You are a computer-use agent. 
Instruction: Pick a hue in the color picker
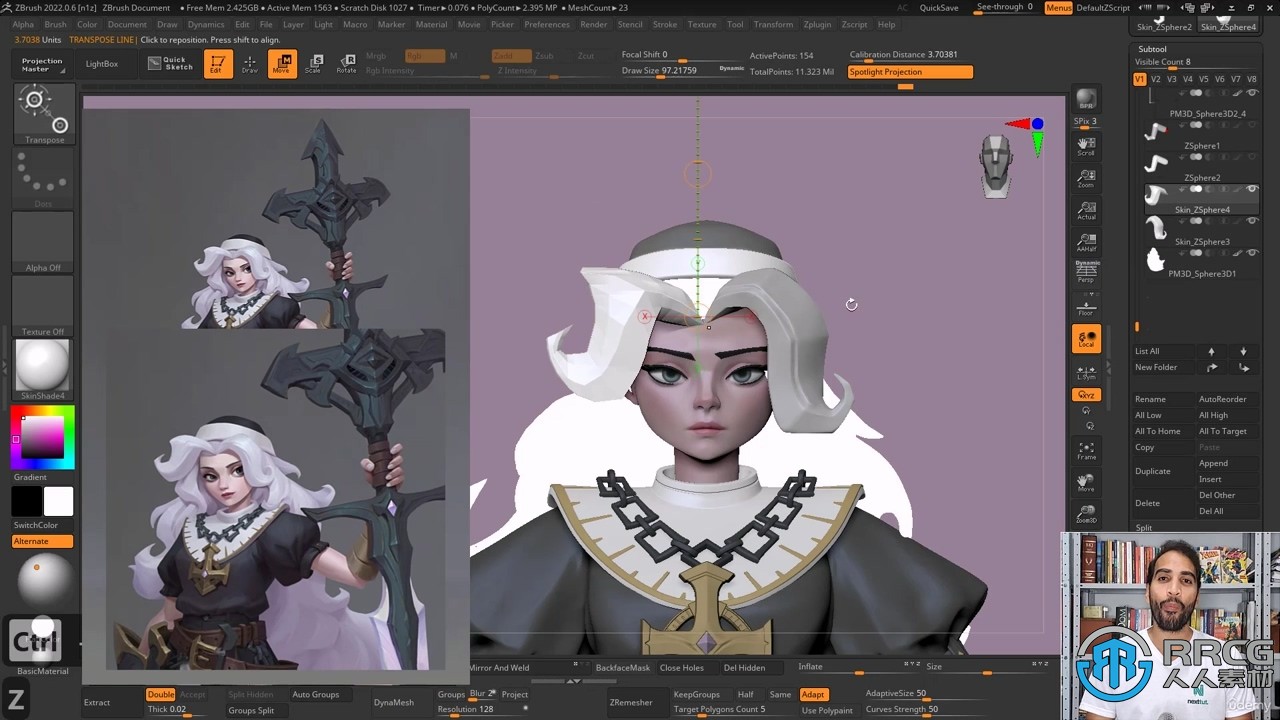point(42,437)
